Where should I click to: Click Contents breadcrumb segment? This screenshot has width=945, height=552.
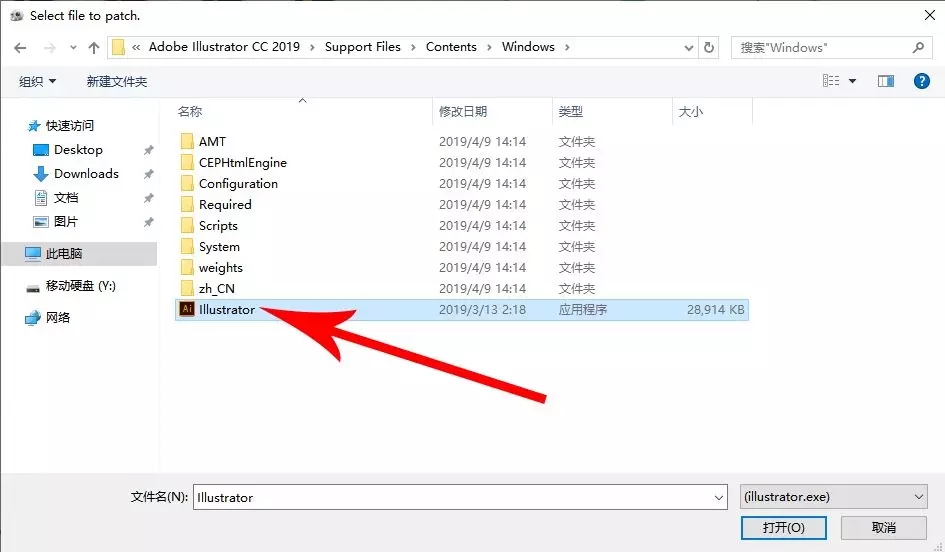[451, 47]
